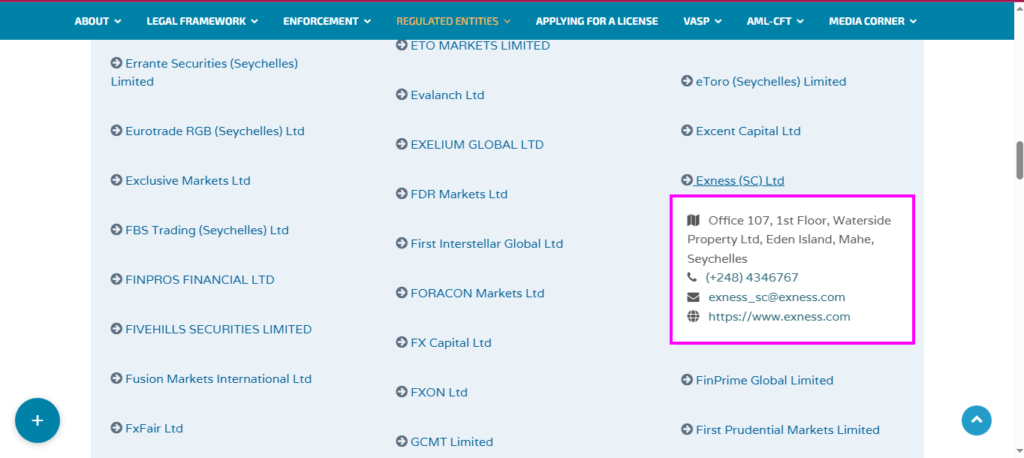Click the floating plus button
Viewport: 1024px width, 458px height.
point(37,421)
